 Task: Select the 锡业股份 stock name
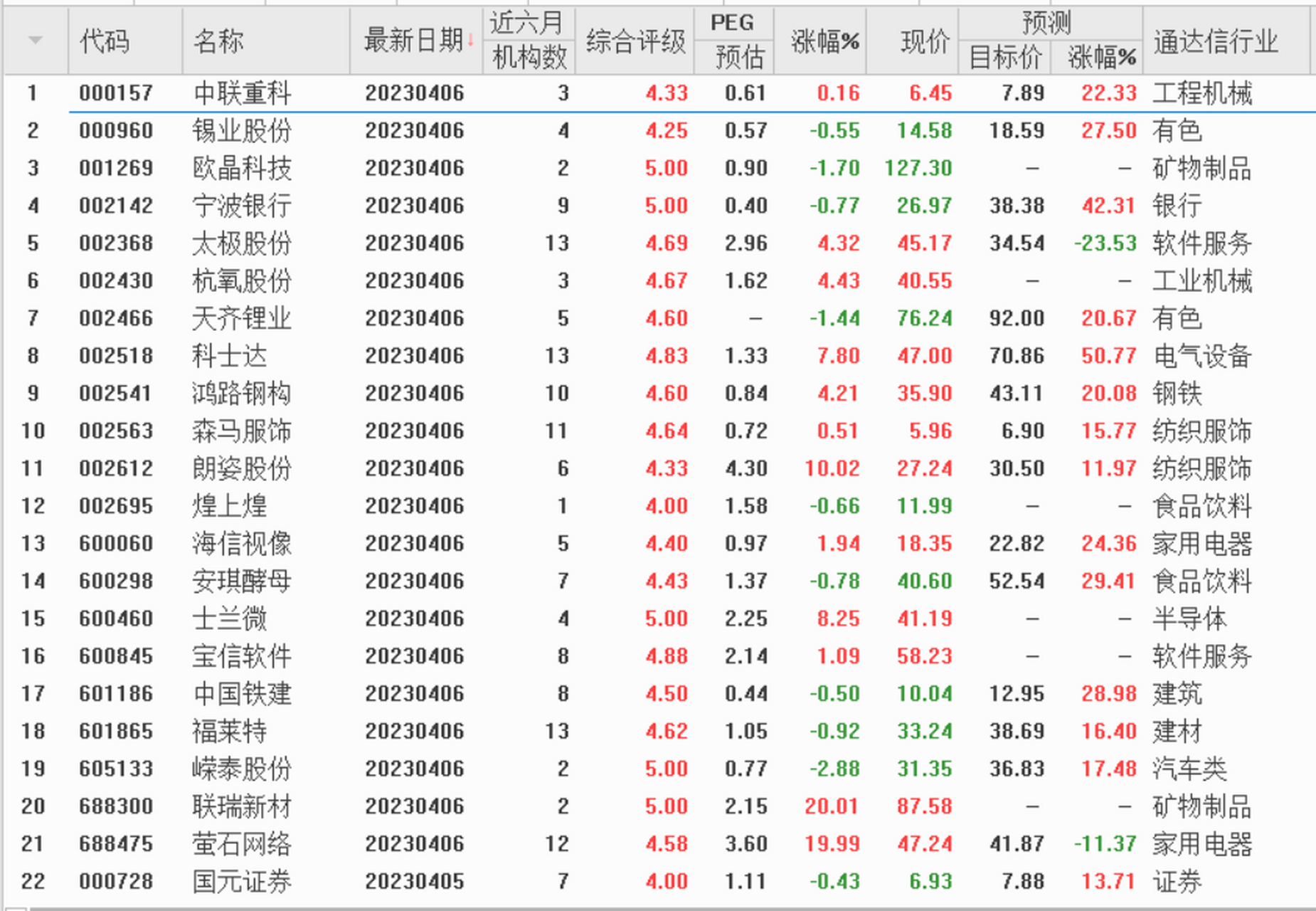242,131
